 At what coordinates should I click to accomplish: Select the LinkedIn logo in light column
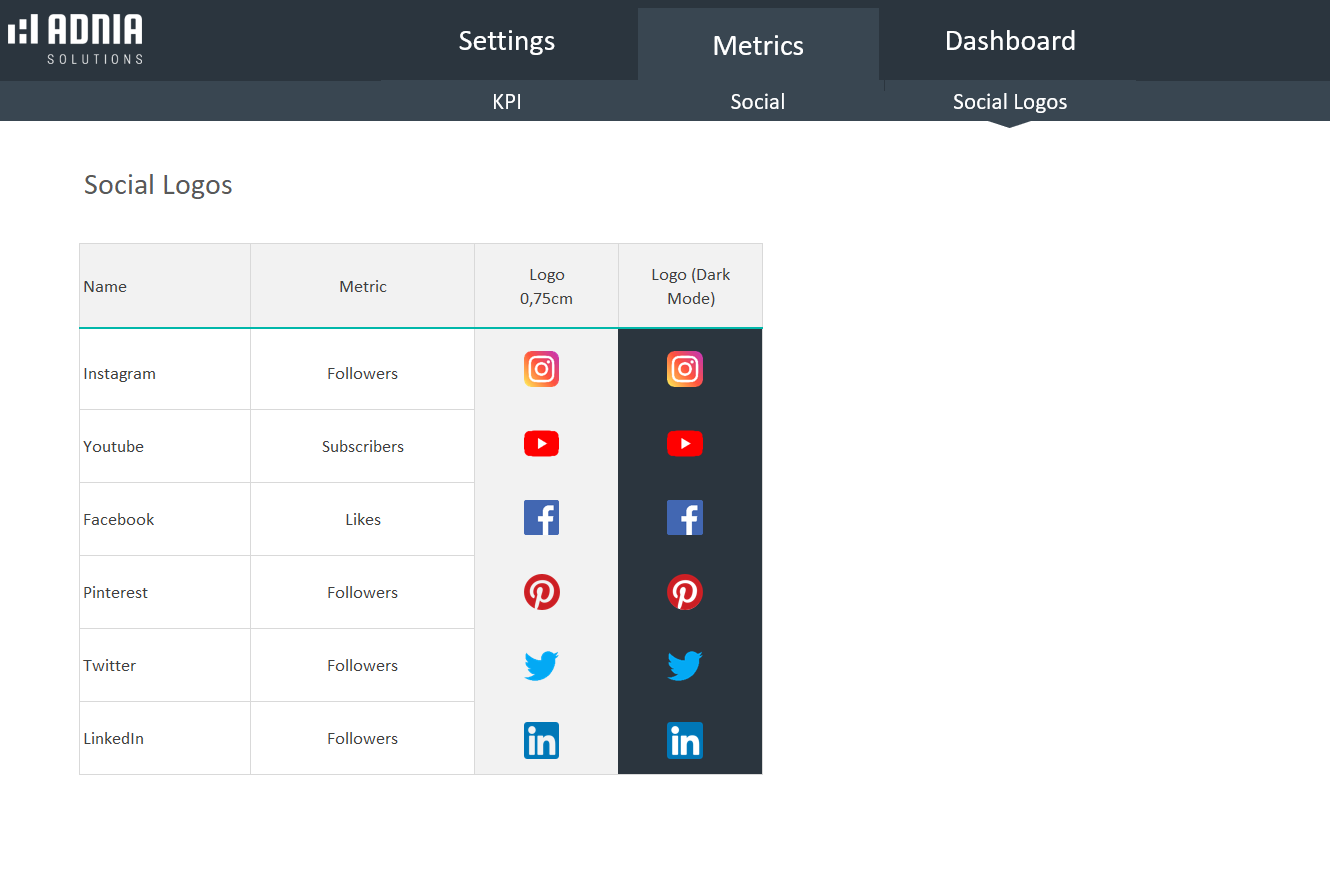coord(541,740)
